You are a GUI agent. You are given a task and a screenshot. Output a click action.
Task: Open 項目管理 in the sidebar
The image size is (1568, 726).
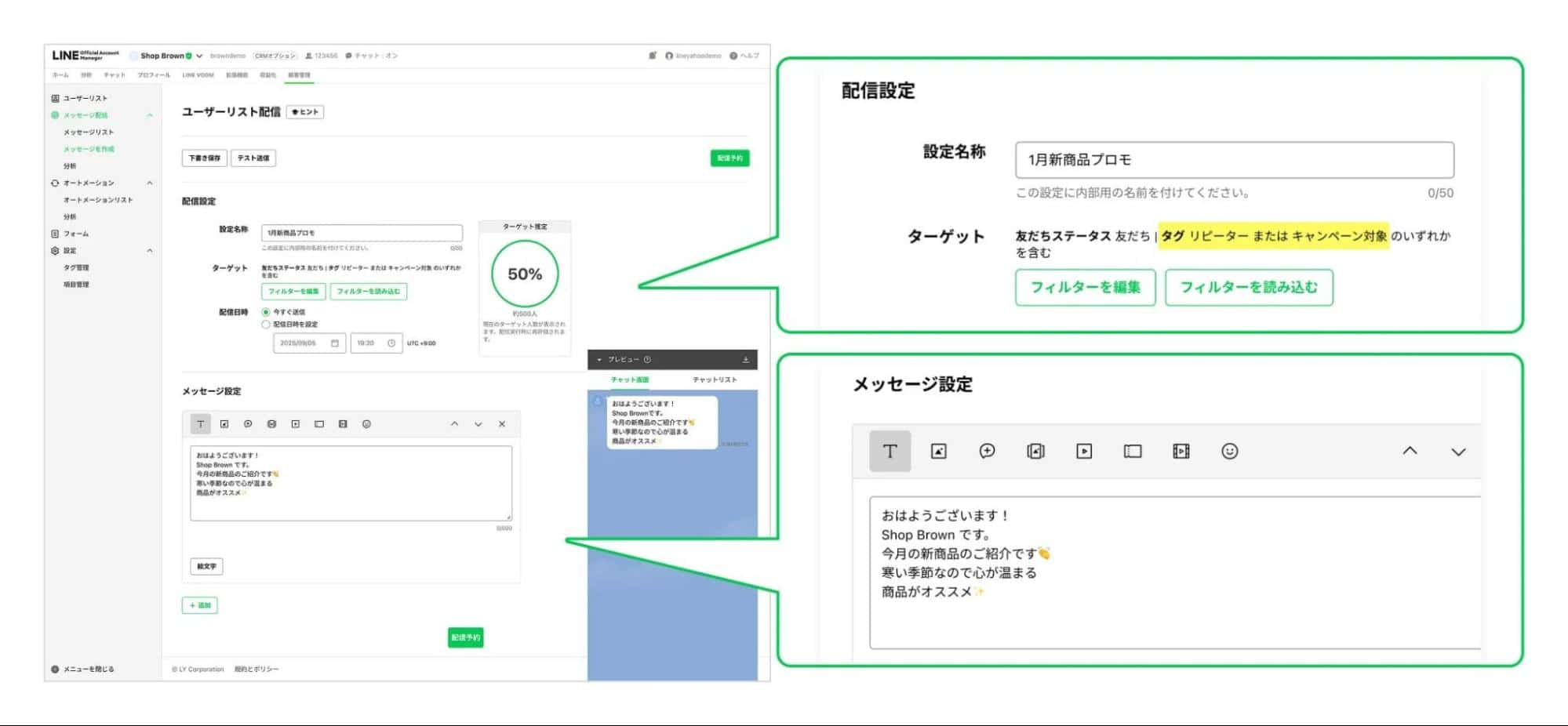pyautogui.click(x=76, y=285)
